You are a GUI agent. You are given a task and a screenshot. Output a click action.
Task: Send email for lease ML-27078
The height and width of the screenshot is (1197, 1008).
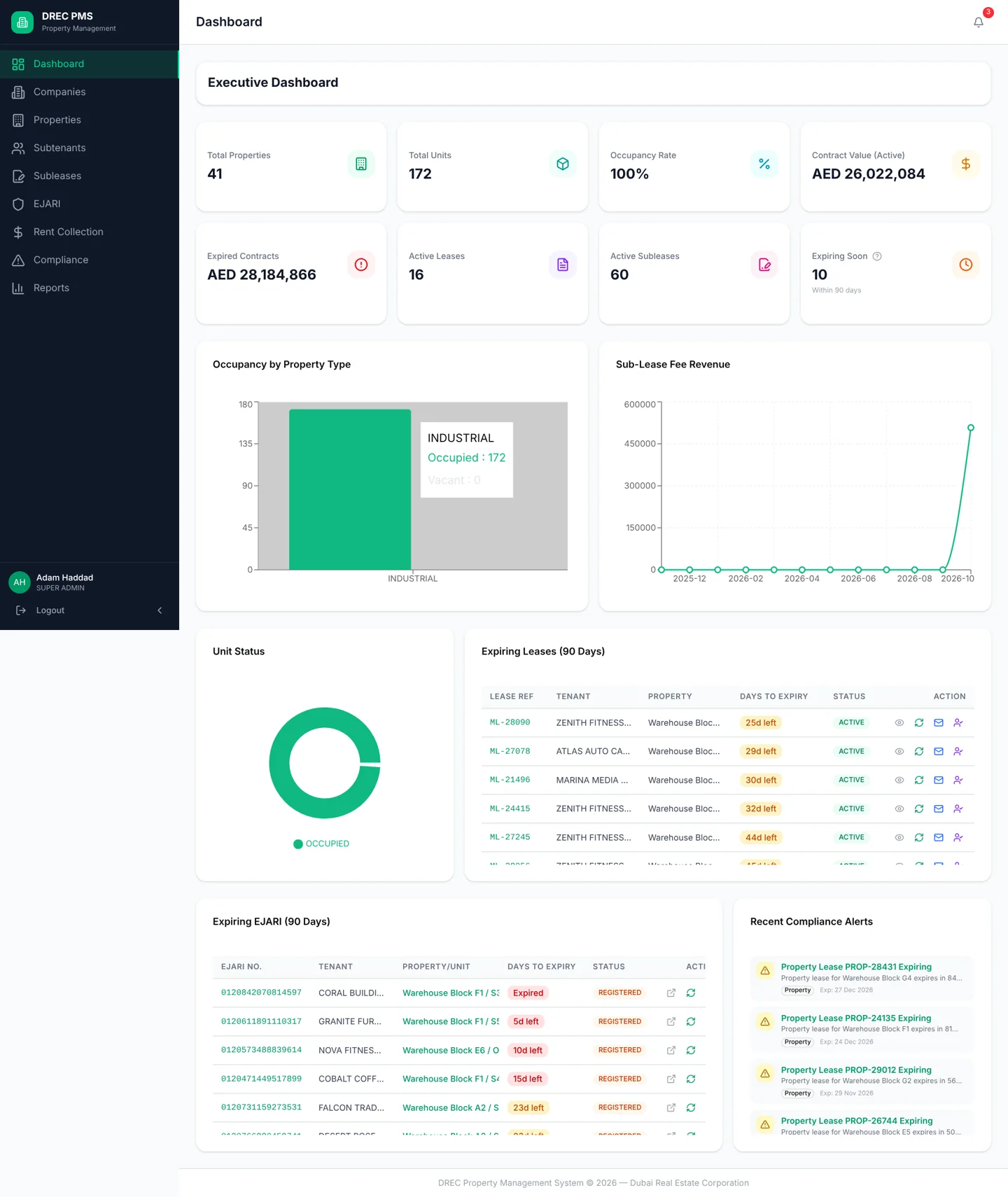[939, 752]
